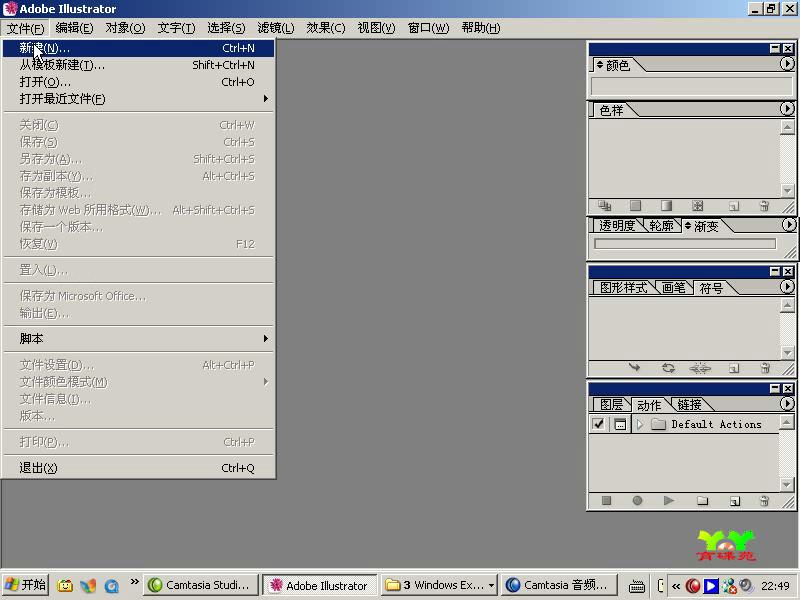The height and width of the screenshot is (600, 800).
Task: Click New Swatch icon in 色样 panel
Action: coord(734,206)
